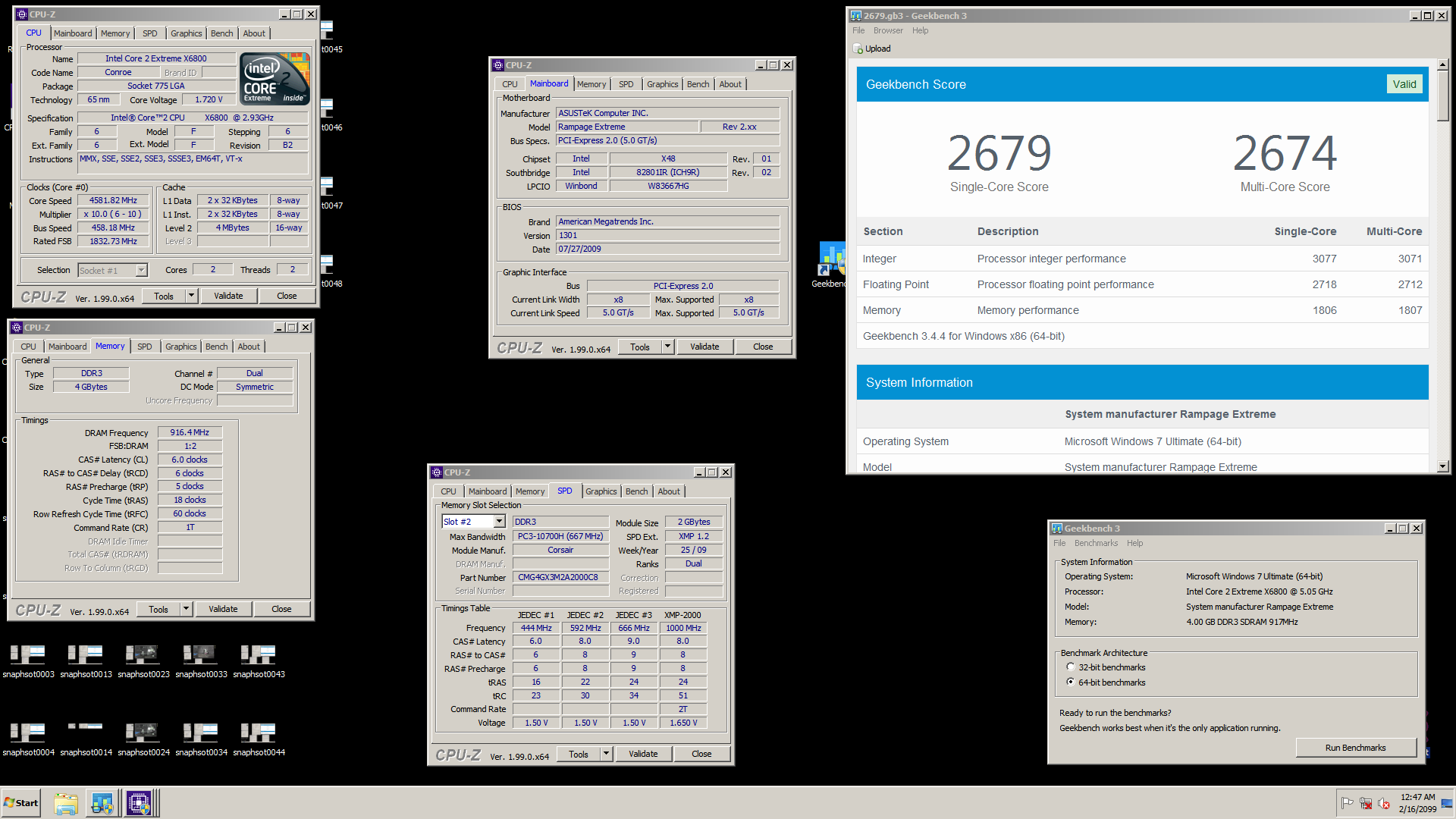Select 32-bit benchmarks radio option
The width and height of the screenshot is (1456, 819).
pos(1071,667)
